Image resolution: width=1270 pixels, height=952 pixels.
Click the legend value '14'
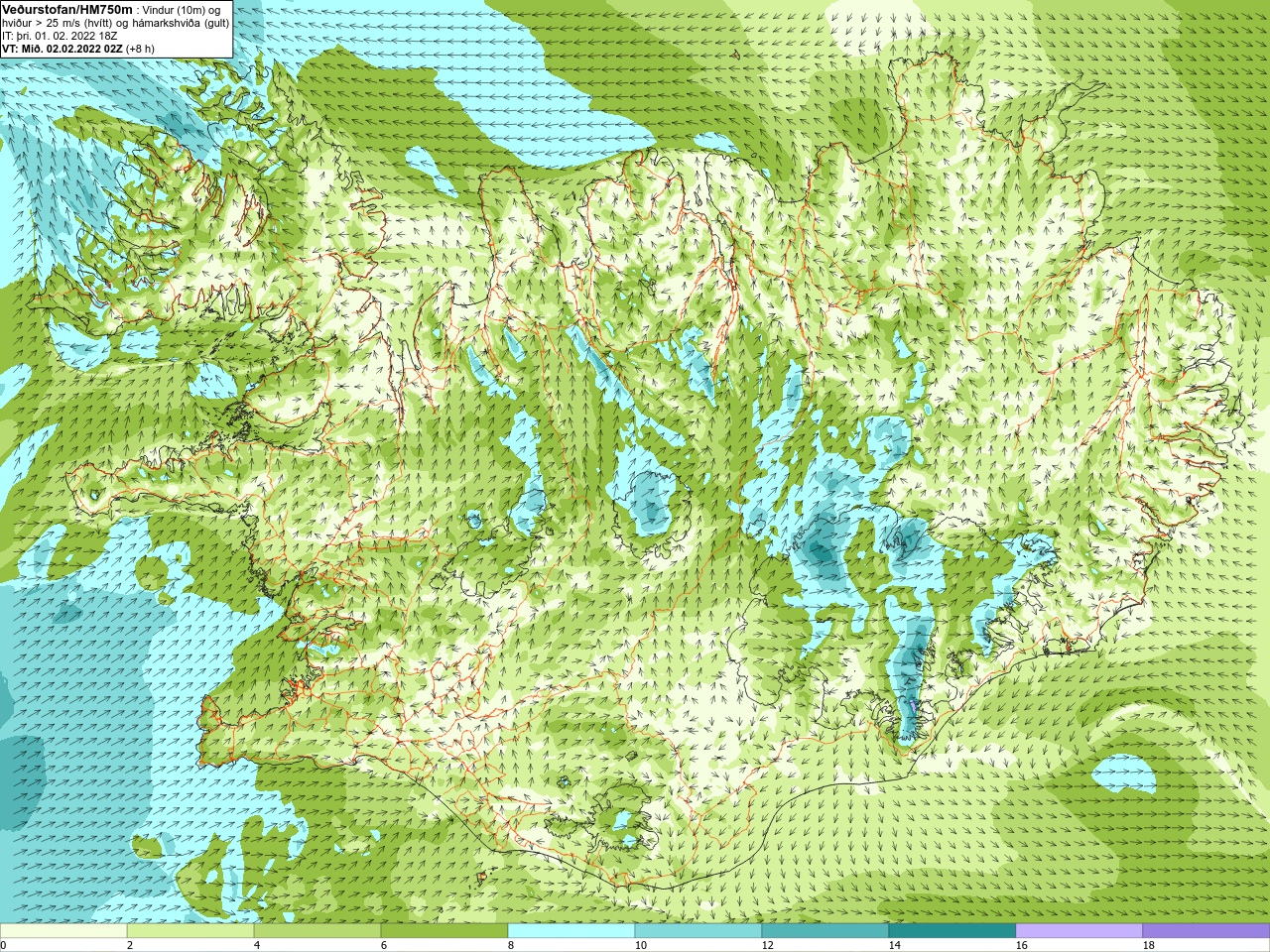click(x=894, y=945)
